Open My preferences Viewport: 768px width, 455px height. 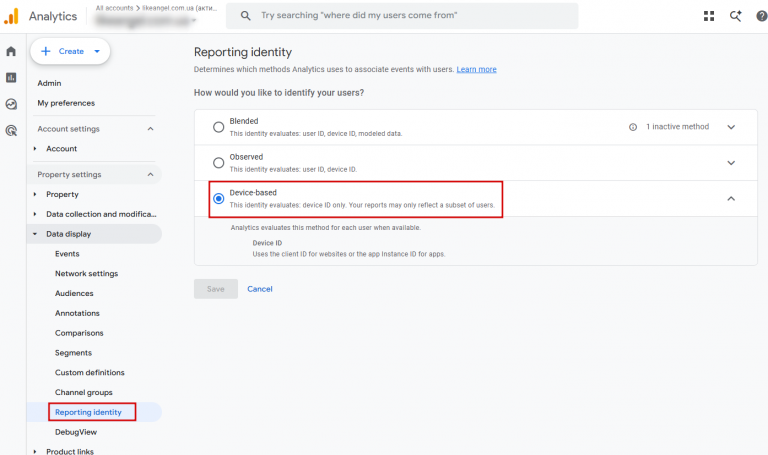pyautogui.click(x=66, y=103)
